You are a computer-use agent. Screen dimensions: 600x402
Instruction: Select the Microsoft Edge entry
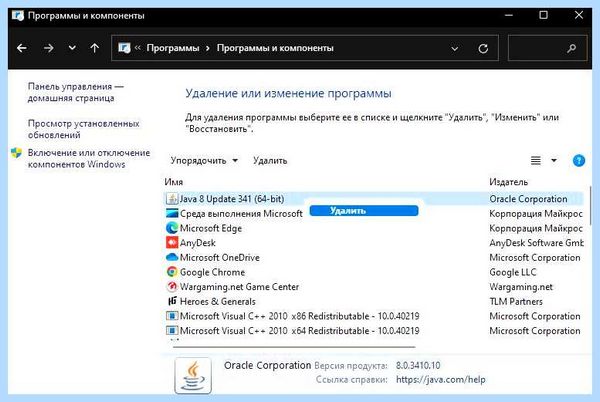(x=211, y=228)
